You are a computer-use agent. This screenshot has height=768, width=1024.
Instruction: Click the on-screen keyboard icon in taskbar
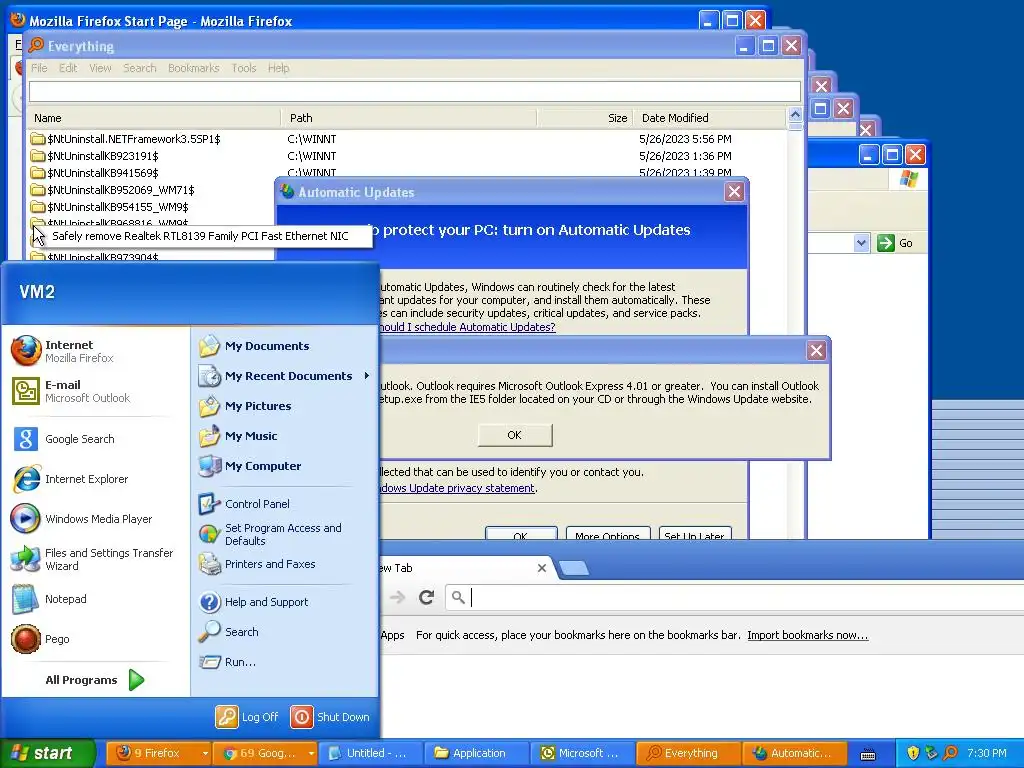click(868, 754)
